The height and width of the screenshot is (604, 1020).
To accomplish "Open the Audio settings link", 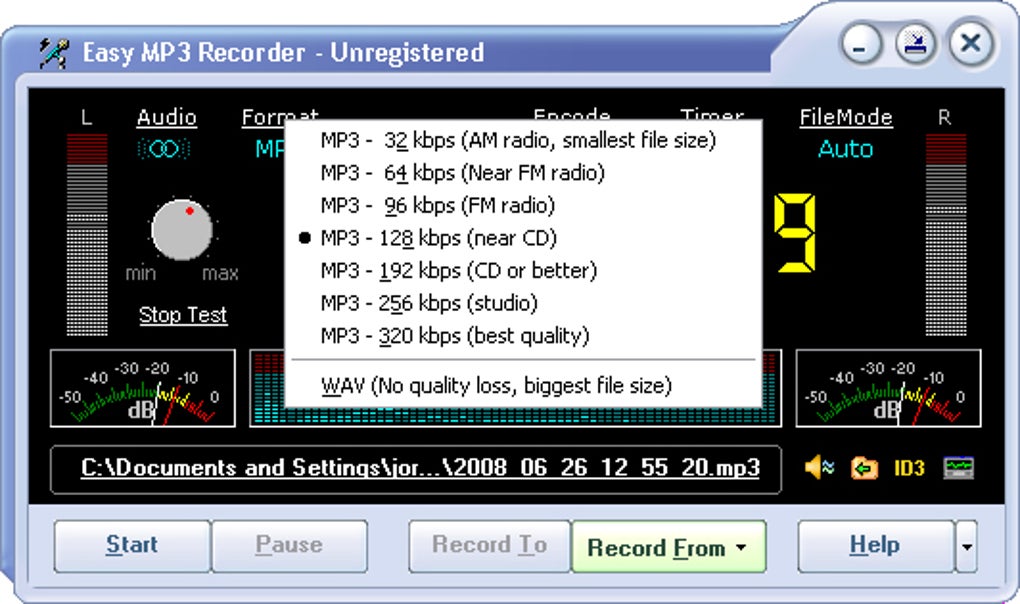I will 167,117.
